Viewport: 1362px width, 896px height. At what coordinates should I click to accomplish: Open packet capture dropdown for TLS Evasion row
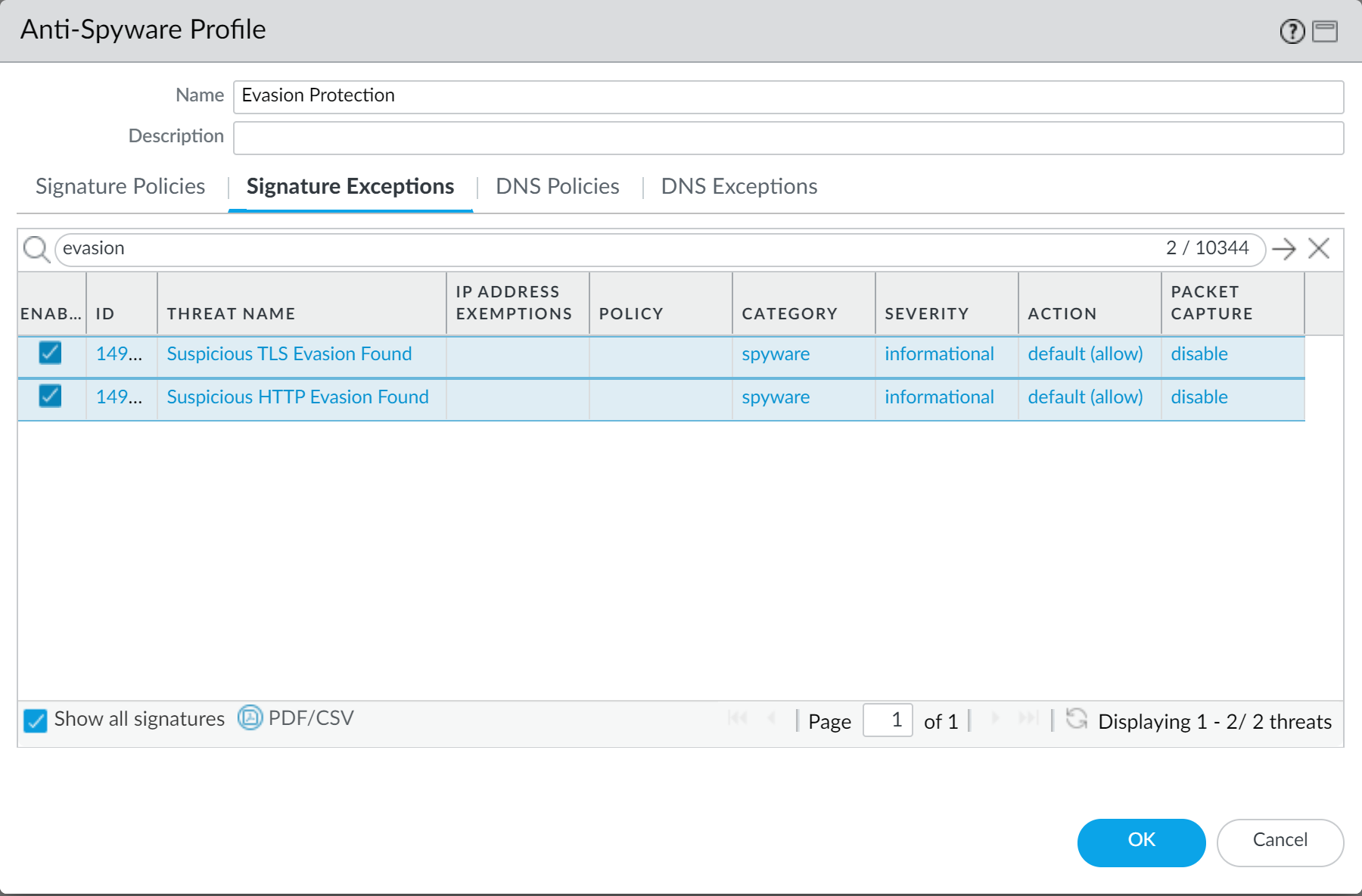click(1199, 353)
